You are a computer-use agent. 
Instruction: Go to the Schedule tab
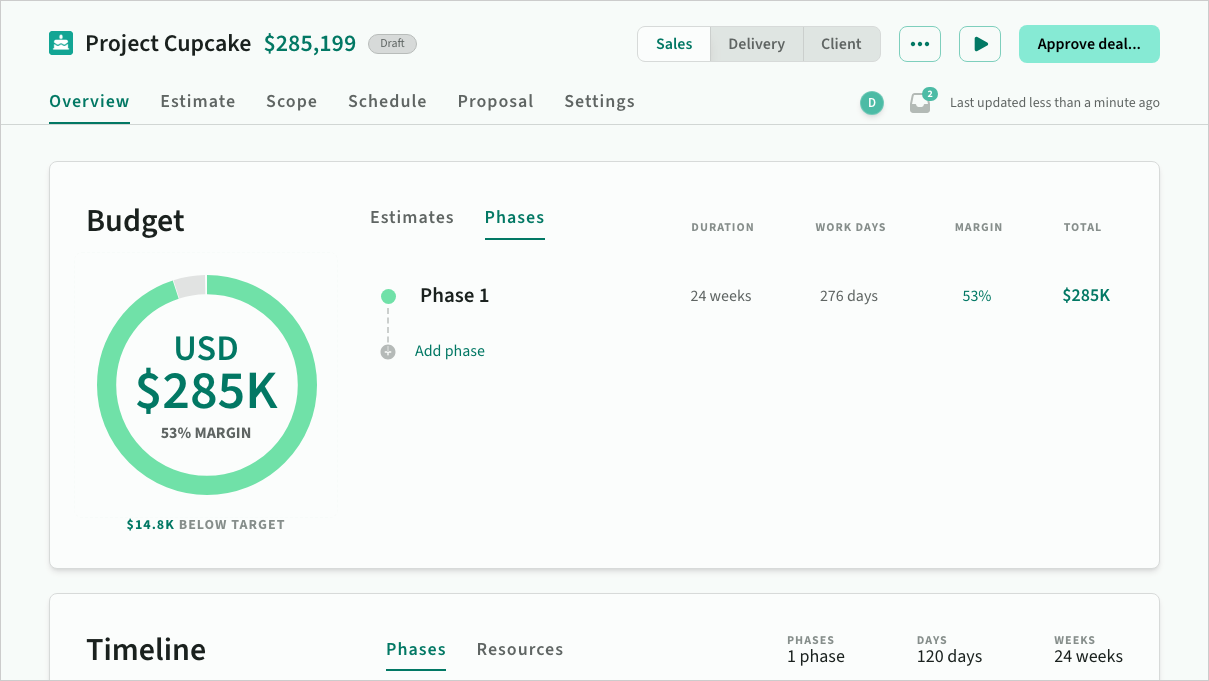387,101
